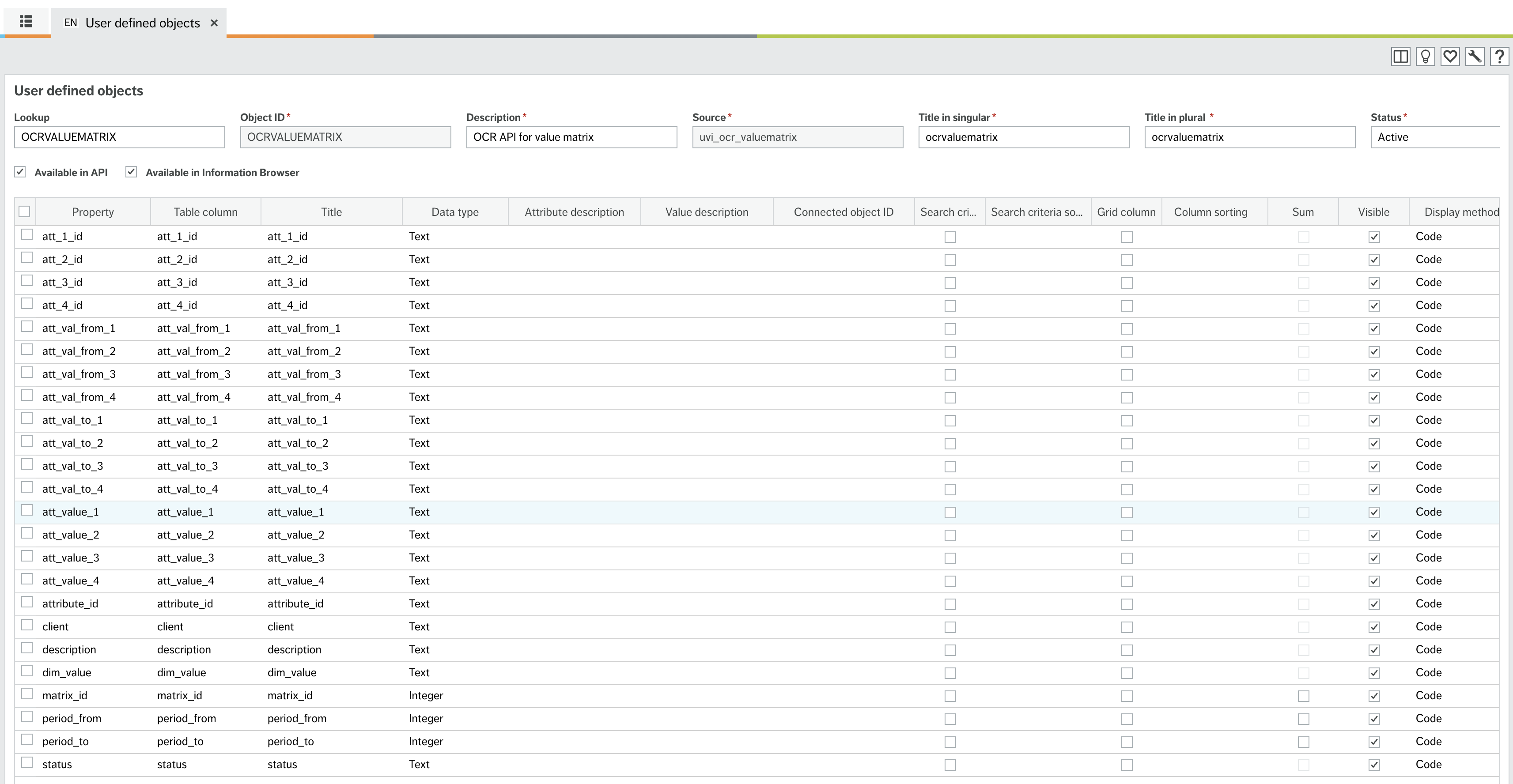Image resolution: width=1513 pixels, height=784 pixels.
Task: Toggle the split view layout icon
Action: 1401,57
